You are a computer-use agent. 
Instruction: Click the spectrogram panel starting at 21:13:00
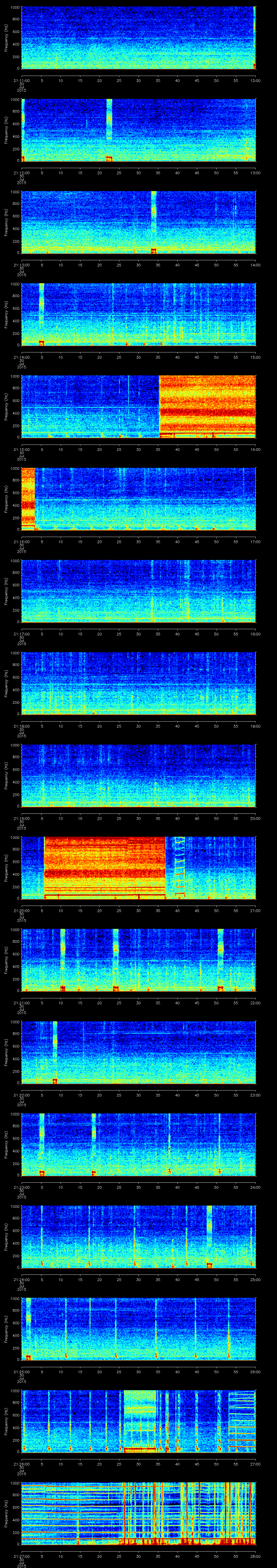(x=139, y=222)
